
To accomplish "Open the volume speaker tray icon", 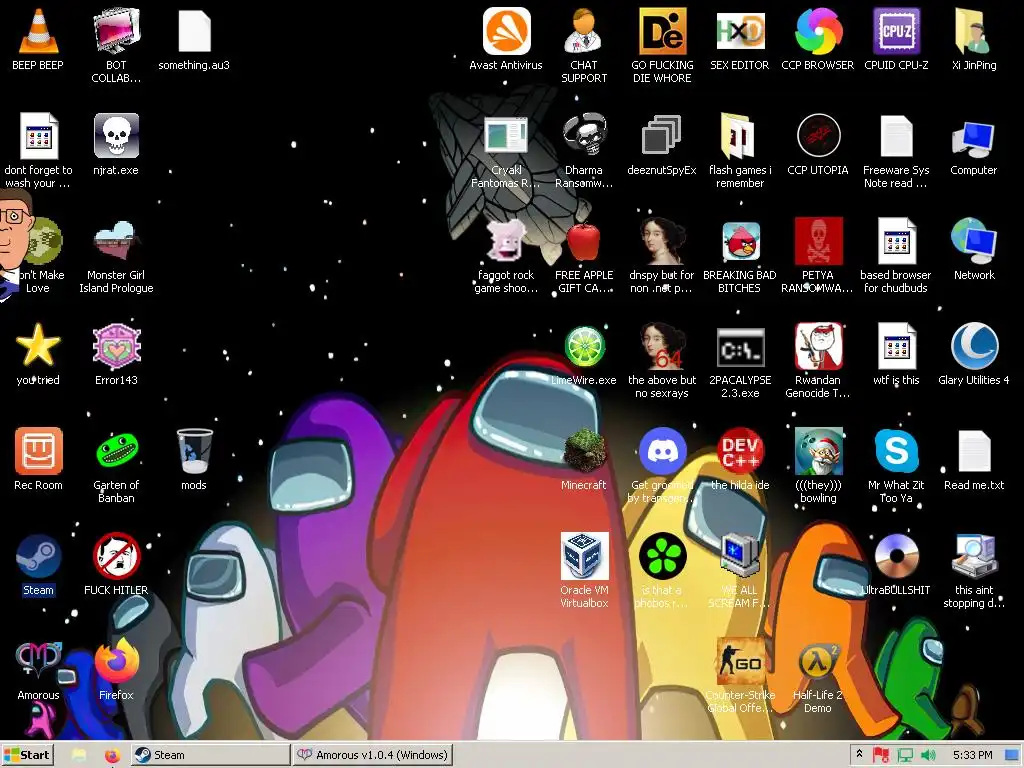I will point(928,756).
